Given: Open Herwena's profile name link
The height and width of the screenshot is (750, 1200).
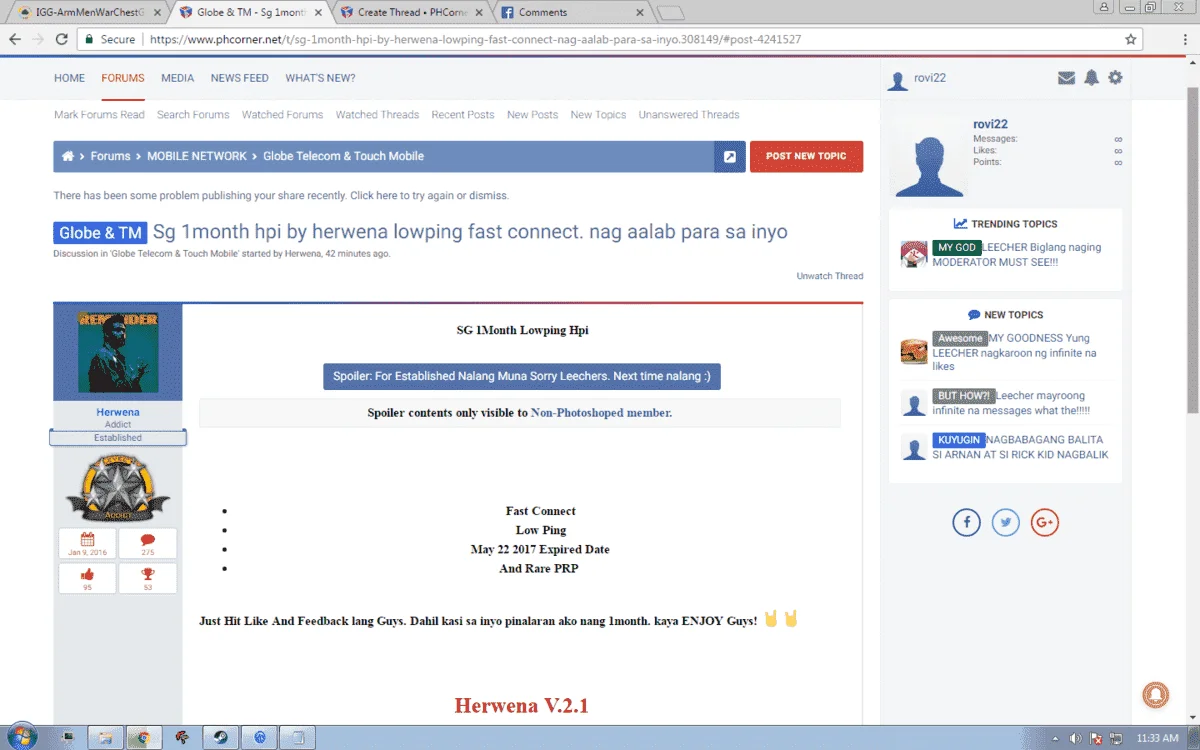Looking at the screenshot, I should tap(118, 412).
